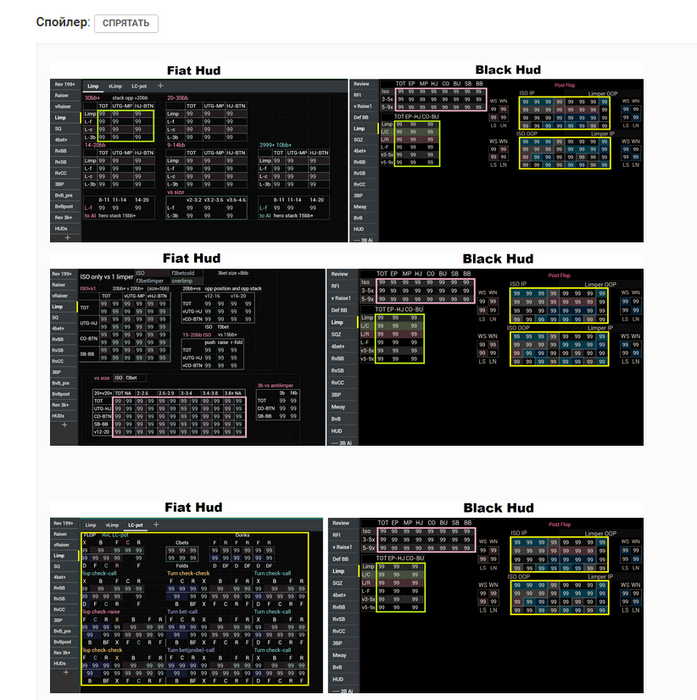697x700 pixels.
Task: Click plus add-tab icon in first Fiat Hud
Action: point(160,86)
